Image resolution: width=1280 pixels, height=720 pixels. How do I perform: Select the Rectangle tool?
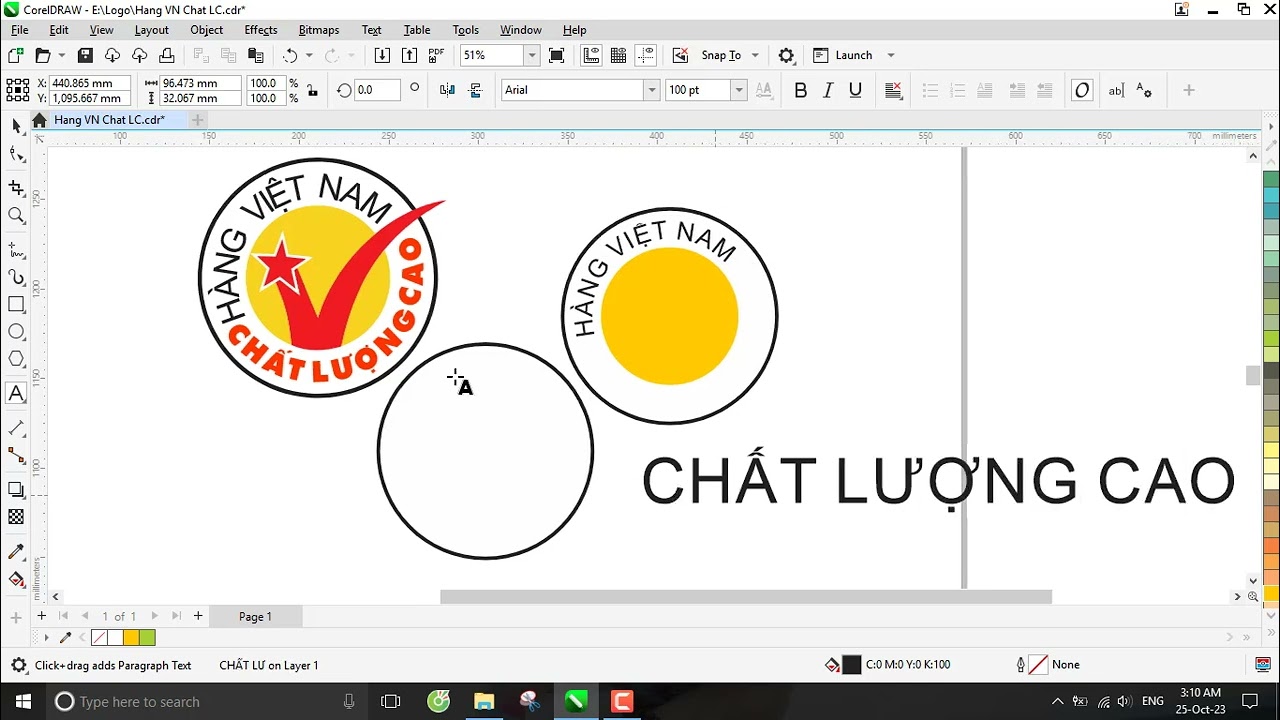point(16,304)
